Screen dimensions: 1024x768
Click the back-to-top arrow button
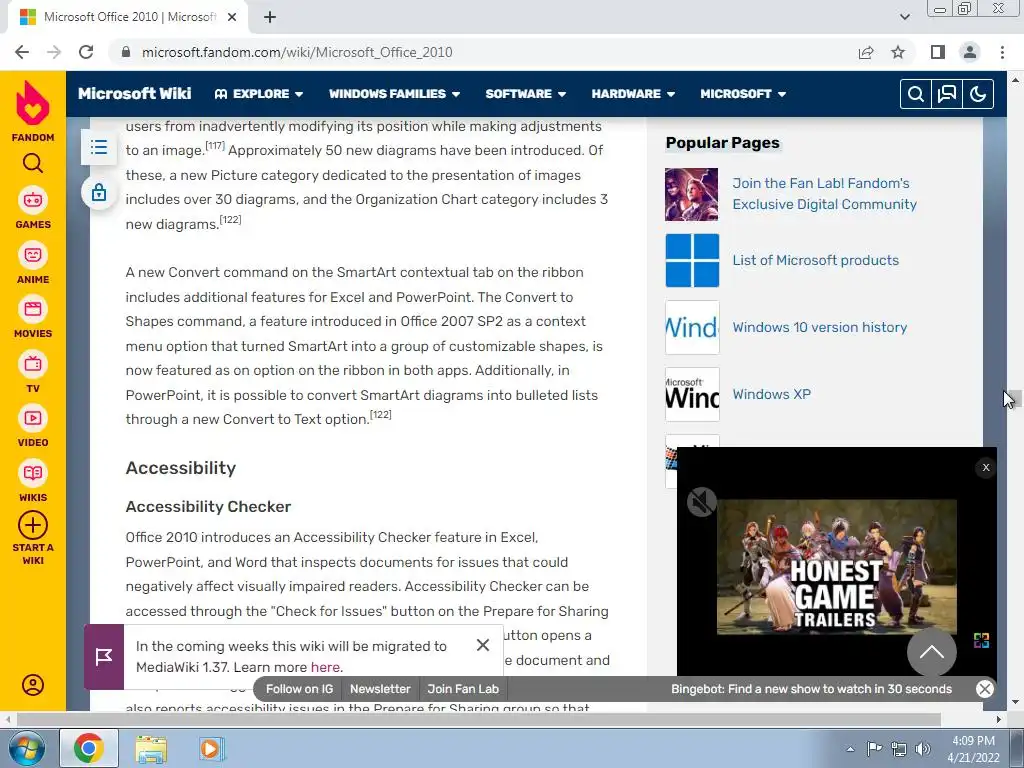[931, 652]
